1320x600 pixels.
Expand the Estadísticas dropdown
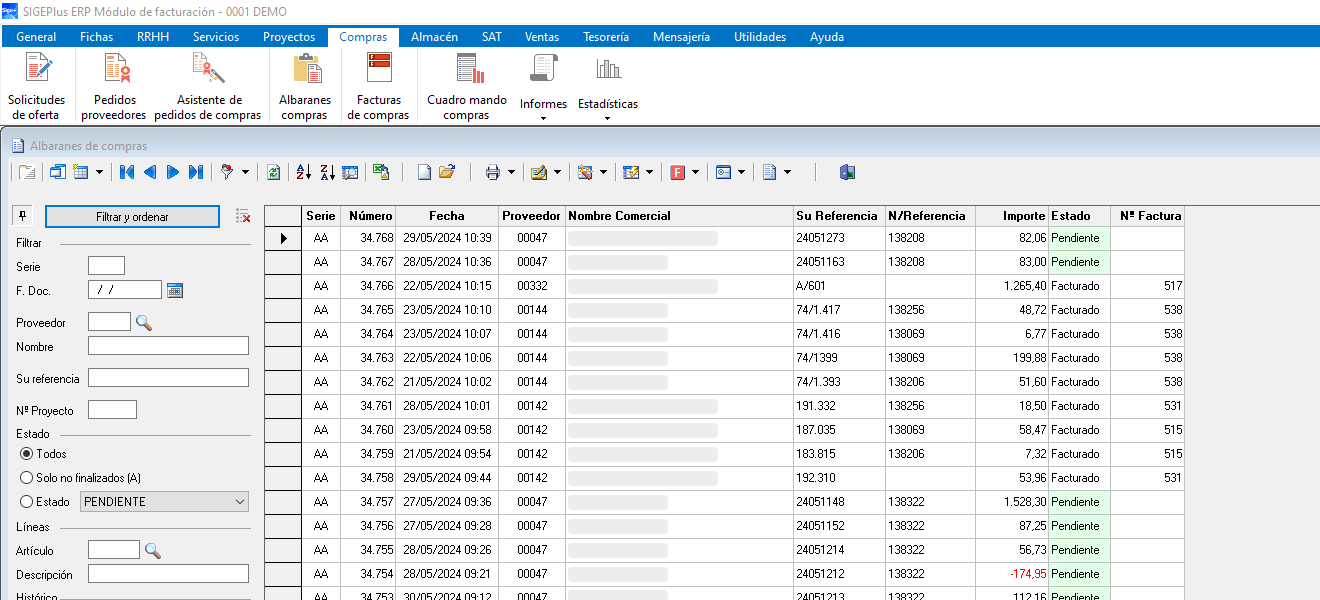[608, 117]
